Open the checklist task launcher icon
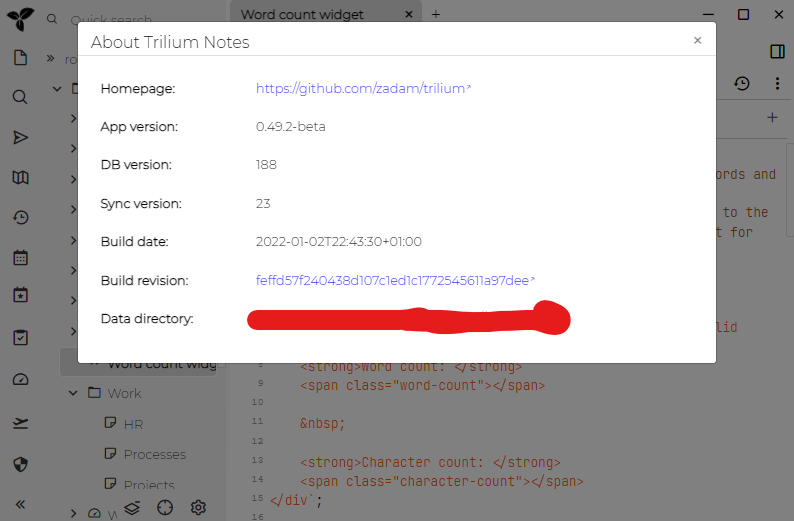 [x=20, y=338]
